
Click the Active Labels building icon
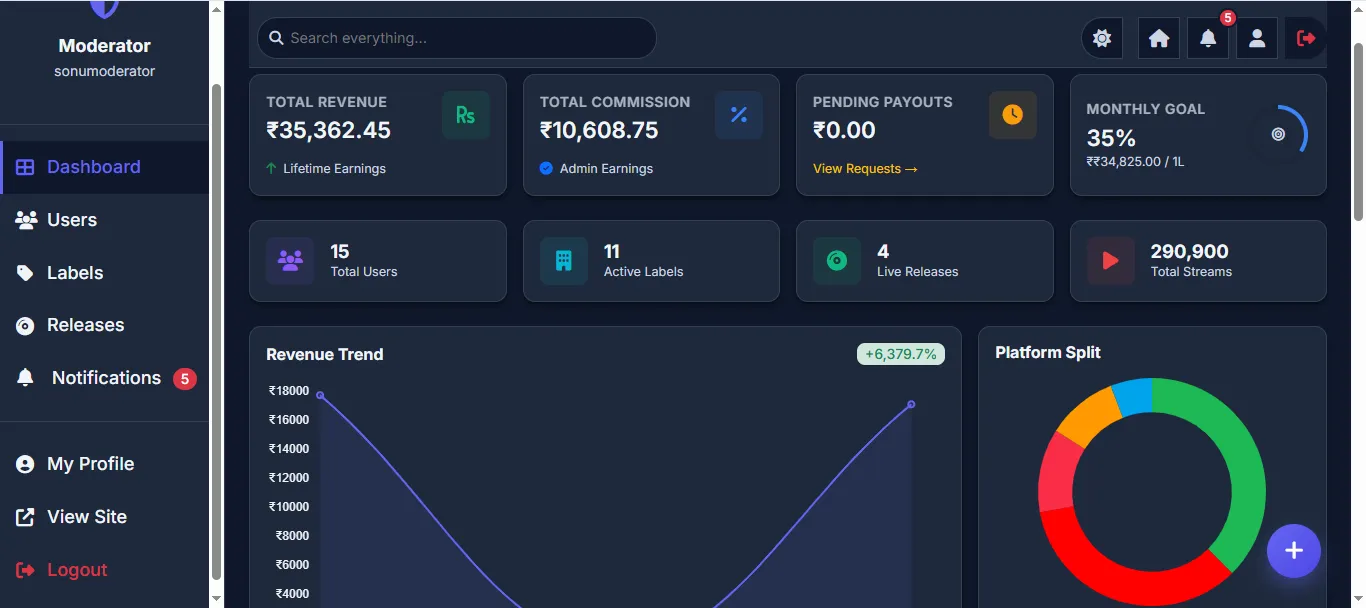pos(564,261)
